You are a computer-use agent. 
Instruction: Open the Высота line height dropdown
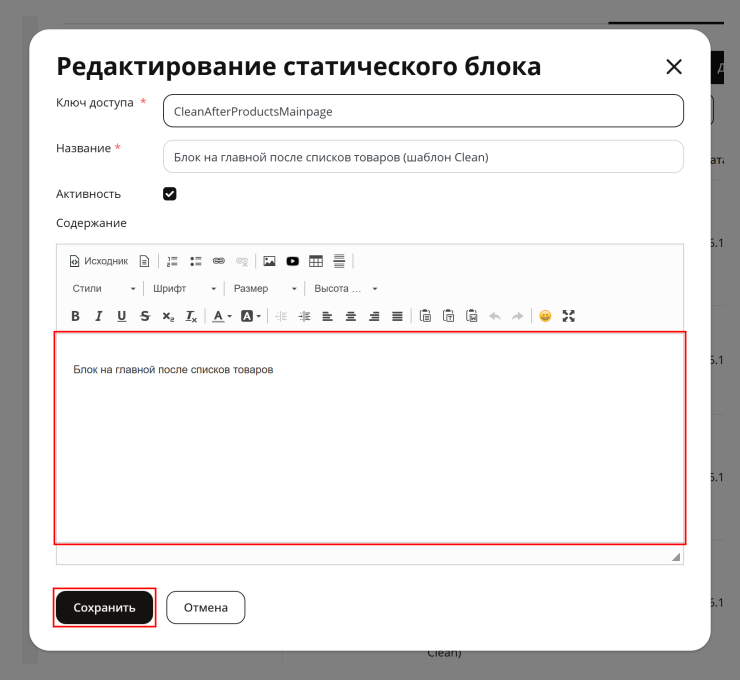(x=345, y=288)
